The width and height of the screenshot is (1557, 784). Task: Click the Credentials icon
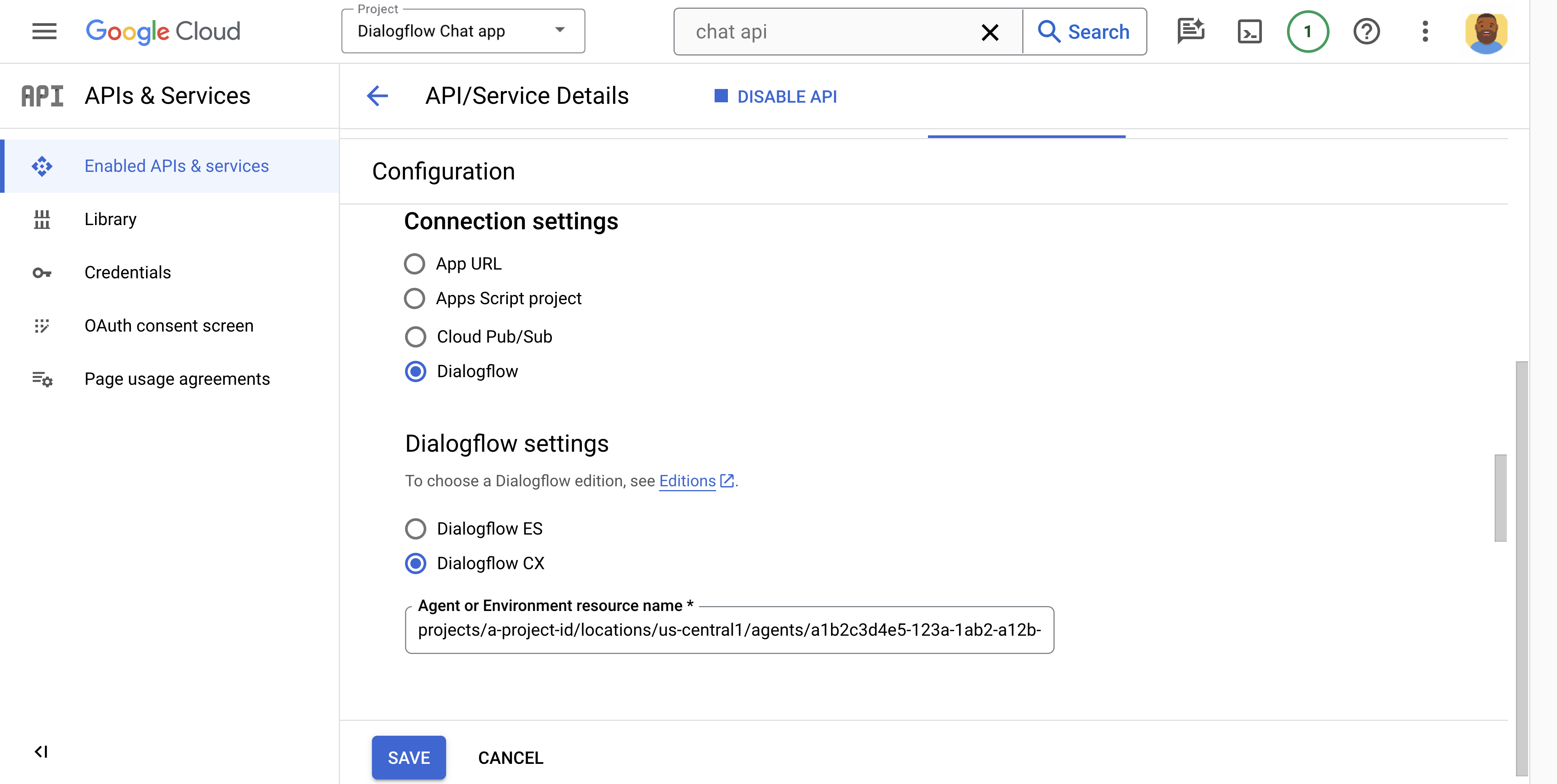pyautogui.click(x=41, y=272)
